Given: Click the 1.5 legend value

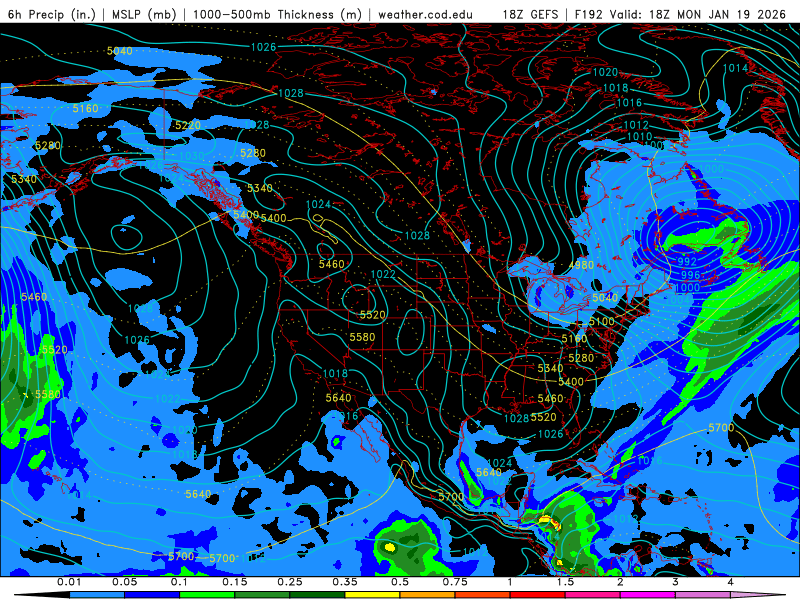Looking at the screenshot, I should (565, 582).
